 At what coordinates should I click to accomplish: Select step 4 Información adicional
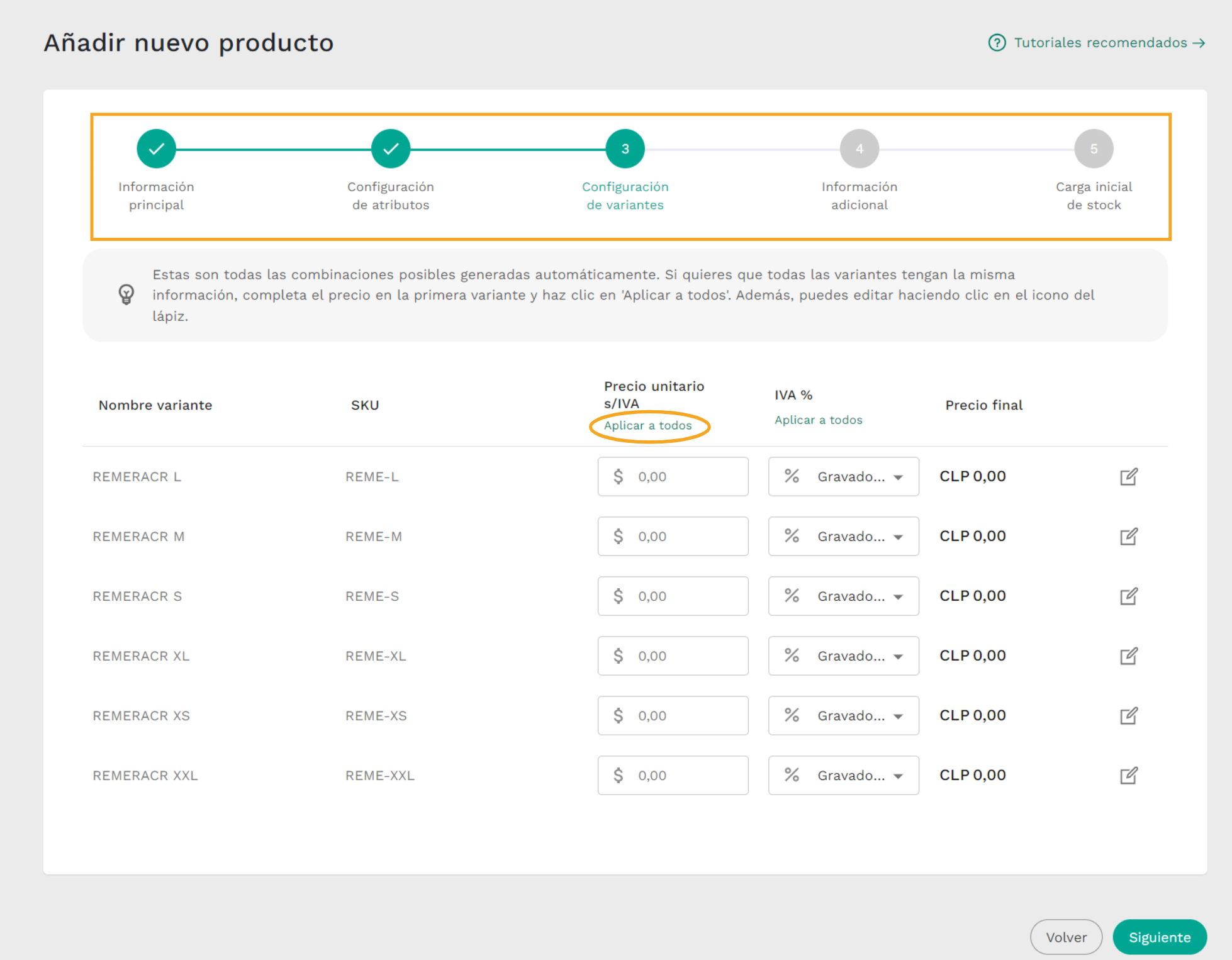click(860, 149)
